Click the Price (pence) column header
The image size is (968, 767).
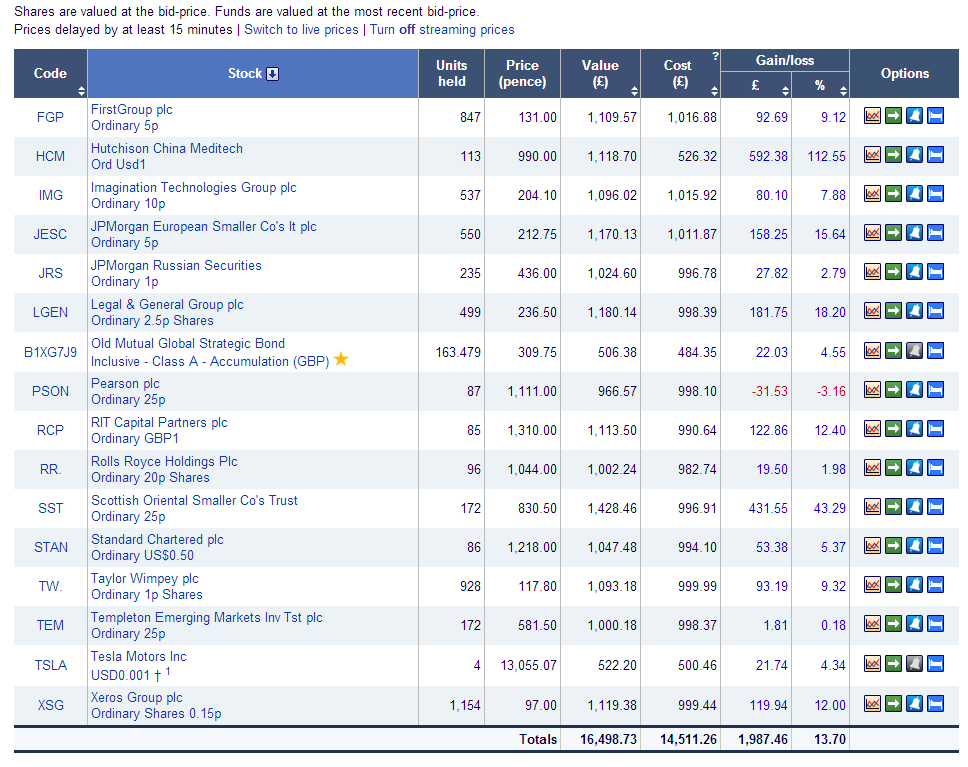point(522,73)
